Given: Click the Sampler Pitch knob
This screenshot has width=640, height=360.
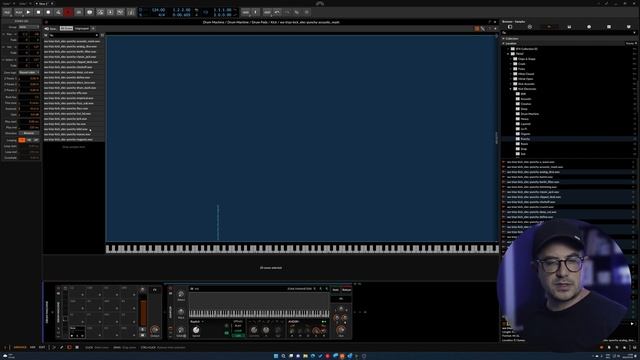Looking at the screenshot, I should (x=181, y=312).
